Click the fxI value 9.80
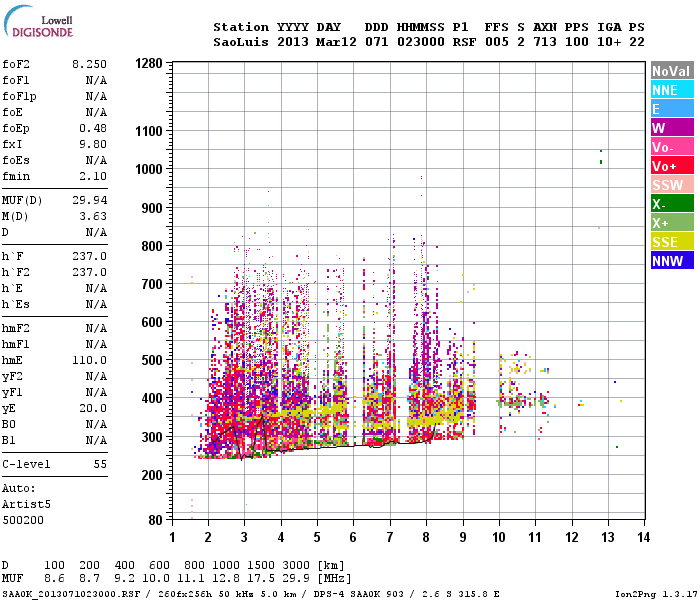The image size is (700, 600). (93, 144)
